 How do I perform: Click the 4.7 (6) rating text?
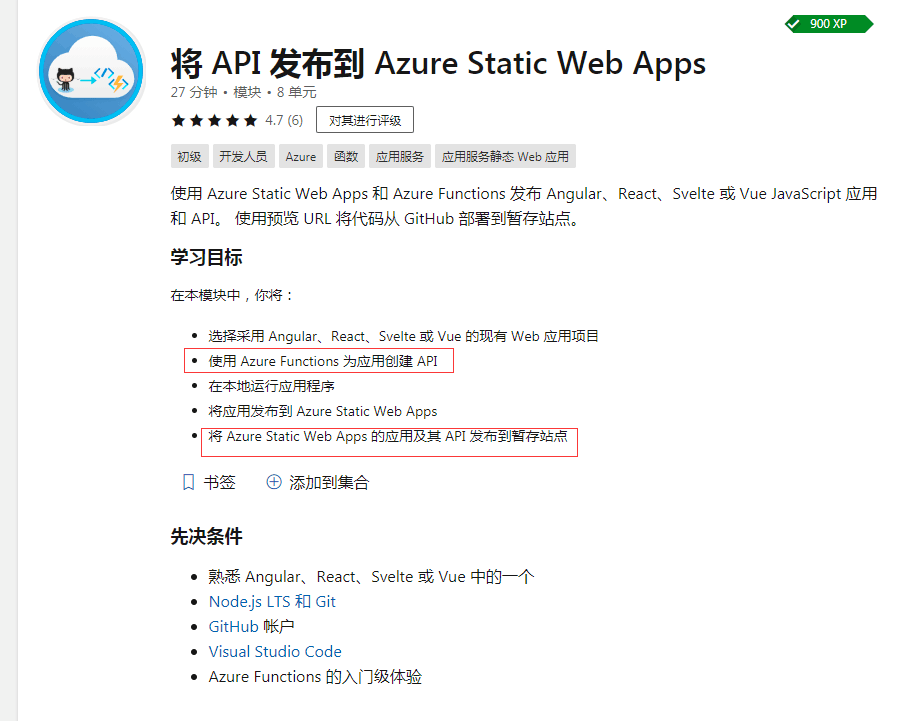pyautogui.click(x=284, y=120)
